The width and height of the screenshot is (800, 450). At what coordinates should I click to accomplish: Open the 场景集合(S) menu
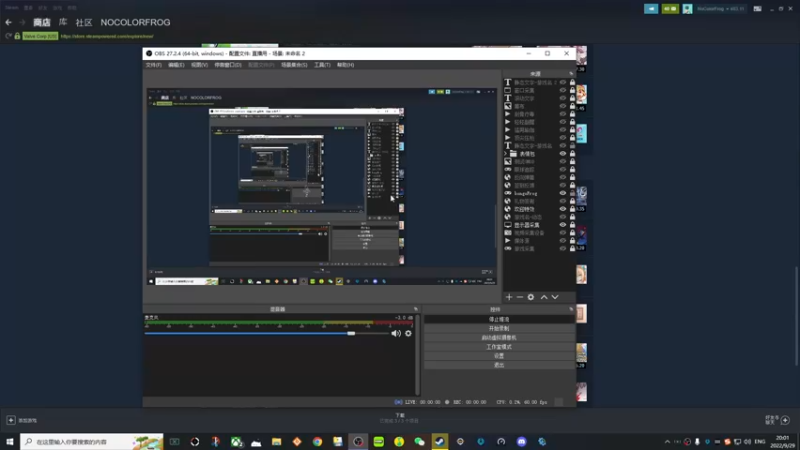pyautogui.click(x=294, y=65)
